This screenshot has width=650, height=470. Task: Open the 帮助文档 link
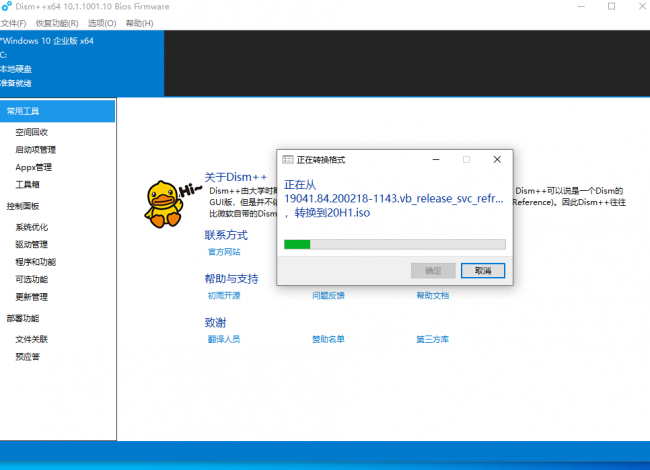click(x=432, y=296)
